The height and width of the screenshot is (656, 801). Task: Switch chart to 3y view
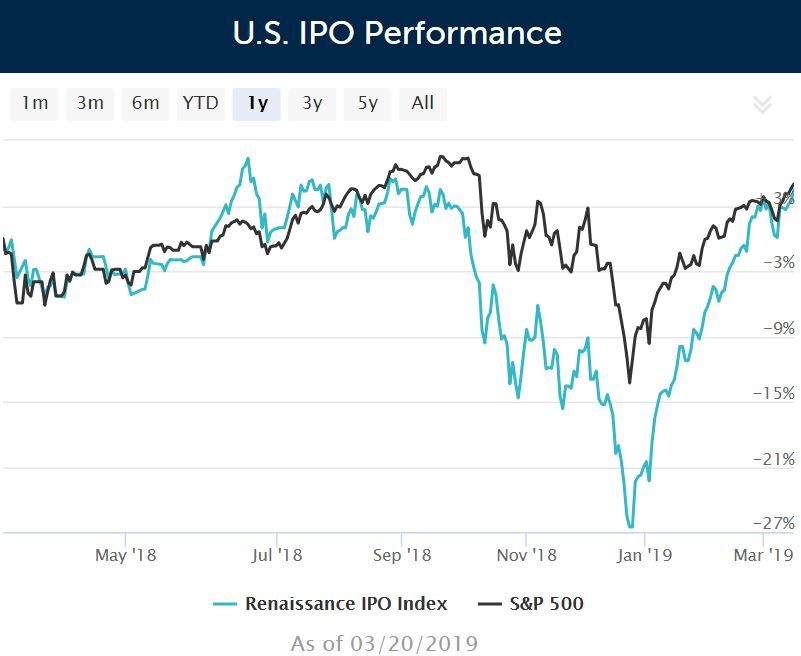pyautogui.click(x=312, y=103)
